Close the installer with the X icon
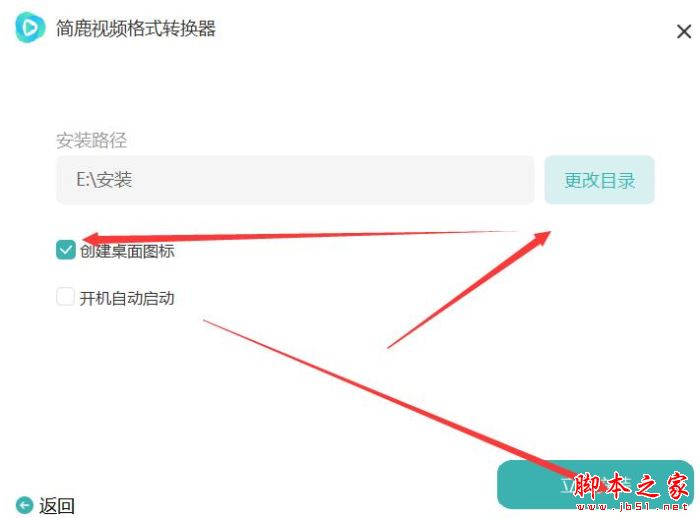The image size is (700, 518). click(x=683, y=31)
